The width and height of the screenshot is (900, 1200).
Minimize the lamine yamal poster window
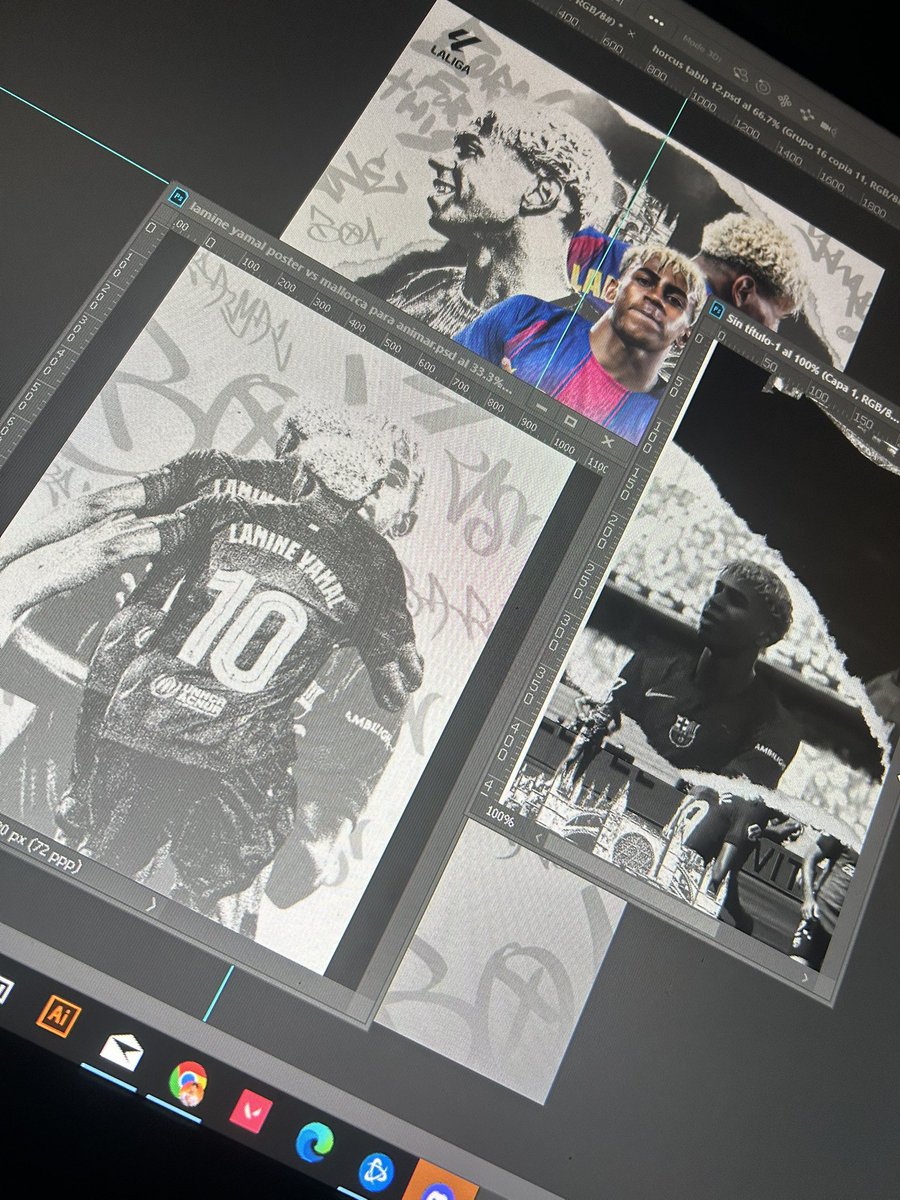[543, 407]
